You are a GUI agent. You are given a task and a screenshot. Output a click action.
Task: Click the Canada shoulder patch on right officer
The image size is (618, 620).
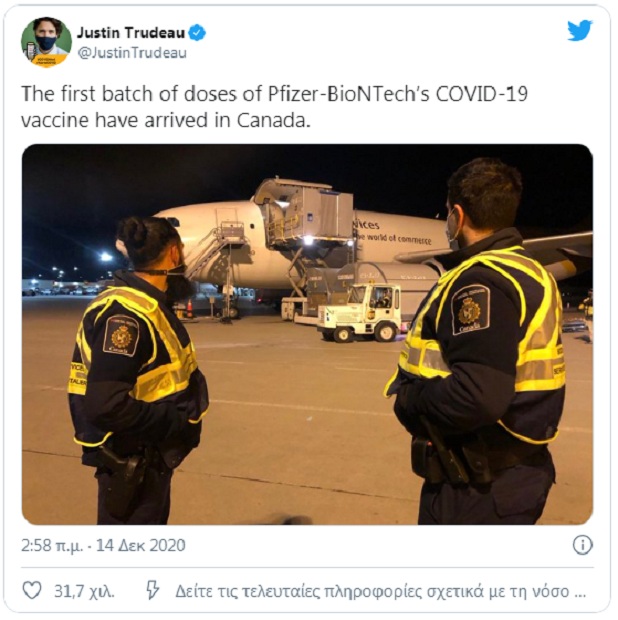point(470,310)
